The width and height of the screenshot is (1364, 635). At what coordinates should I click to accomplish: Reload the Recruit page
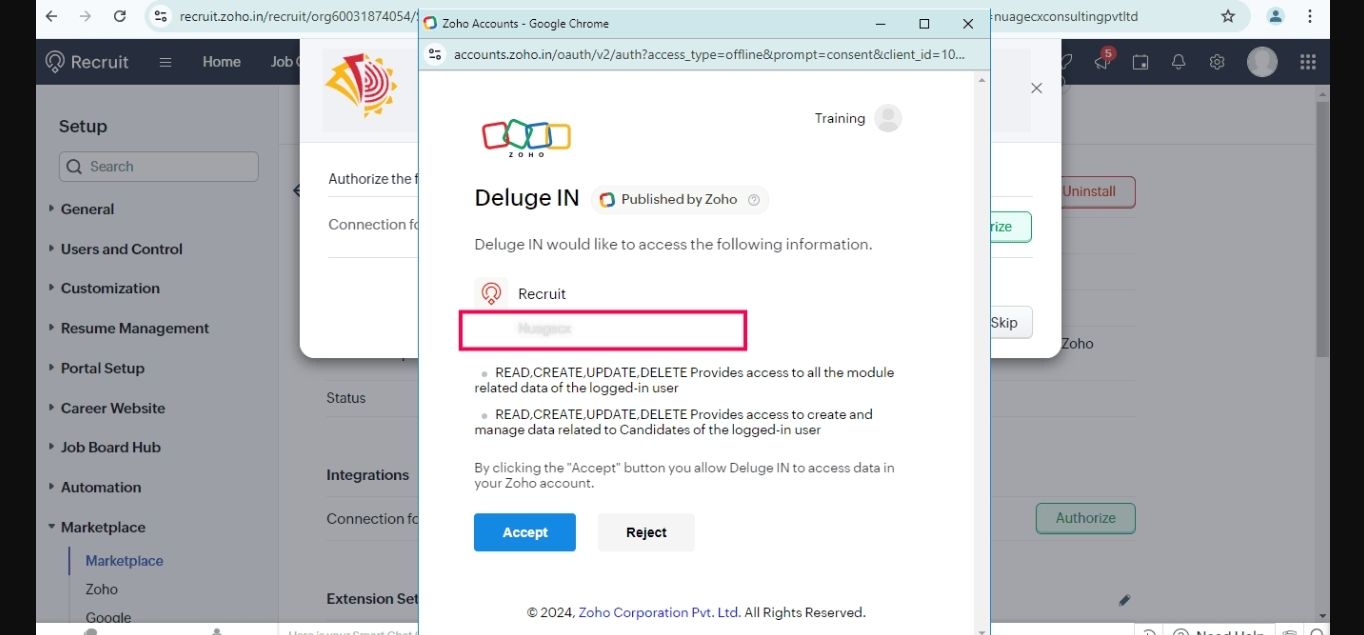tap(120, 16)
